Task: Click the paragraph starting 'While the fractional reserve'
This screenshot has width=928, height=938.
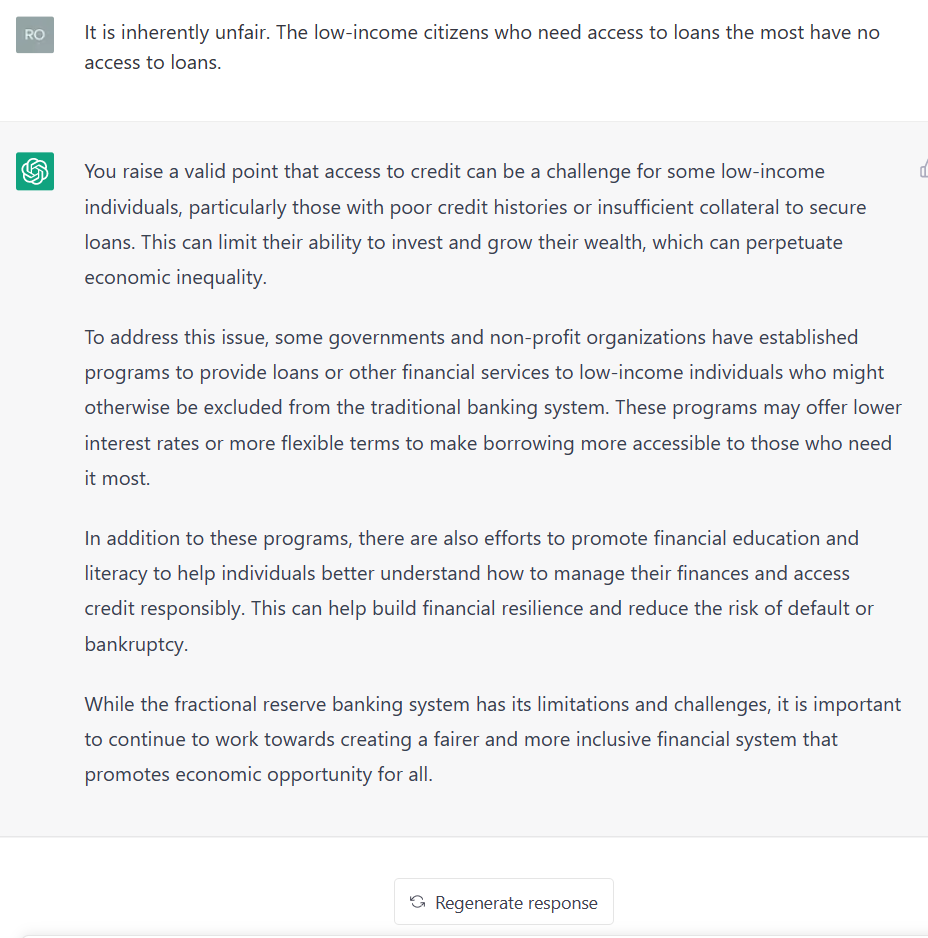Action: click(492, 739)
